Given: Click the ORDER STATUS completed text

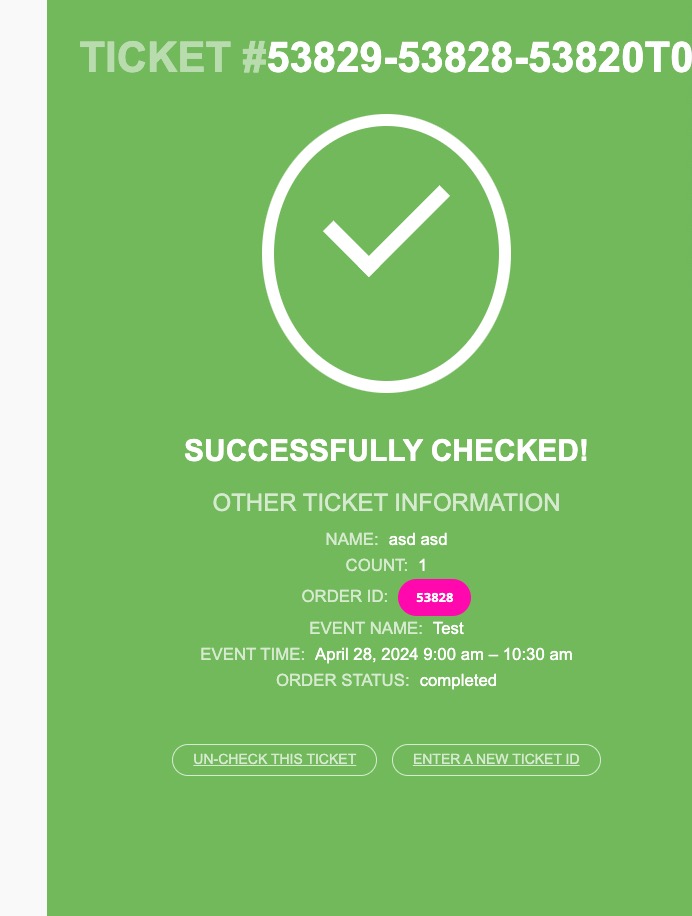Looking at the screenshot, I should (x=459, y=680).
